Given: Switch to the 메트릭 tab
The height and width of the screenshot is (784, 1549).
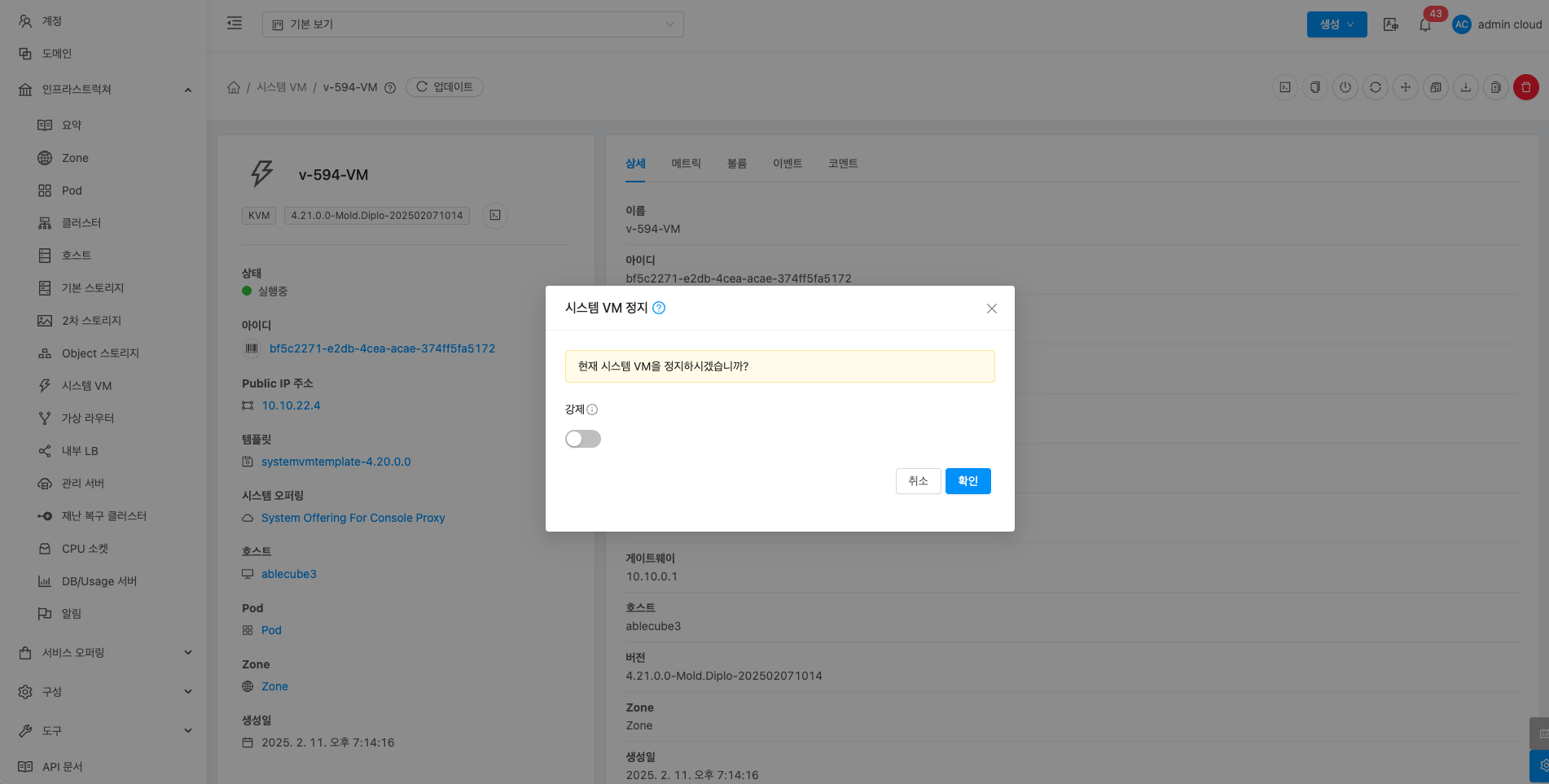Looking at the screenshot, I should coord(686,164).
